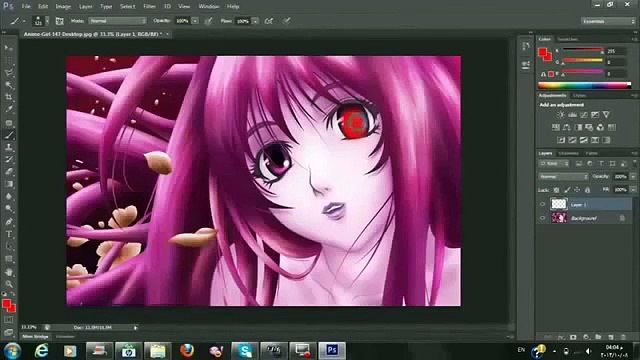This screenshot has width=640, height=360.
Task: Open Internet Explorer from the taskbar
Action: 41,351
